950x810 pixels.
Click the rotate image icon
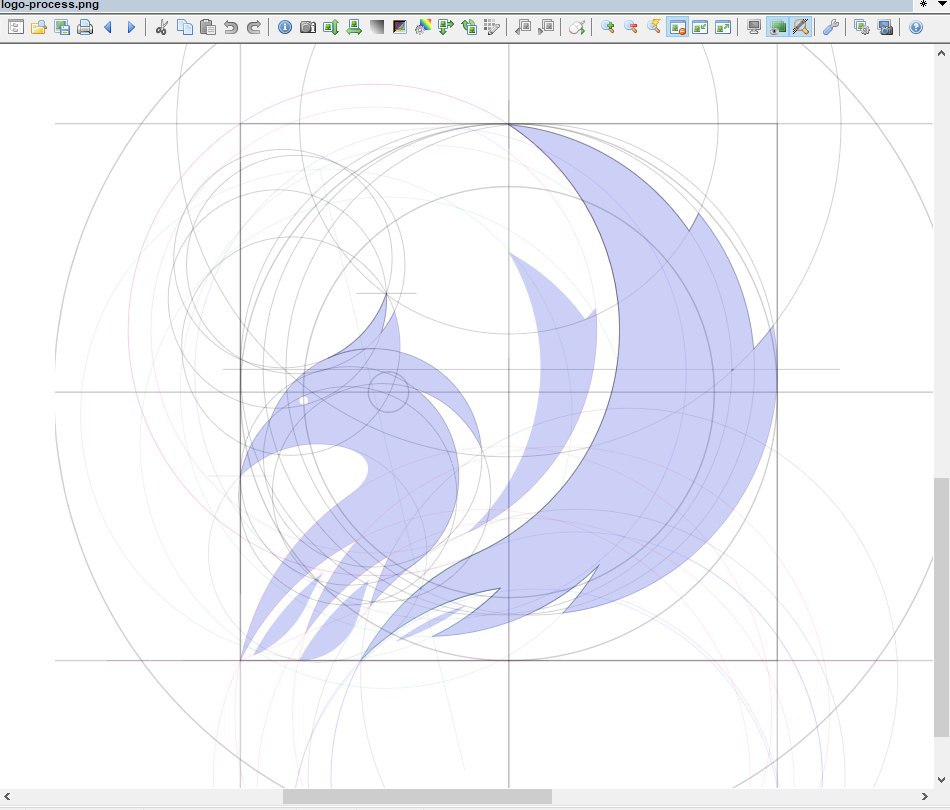pos(469,27)
